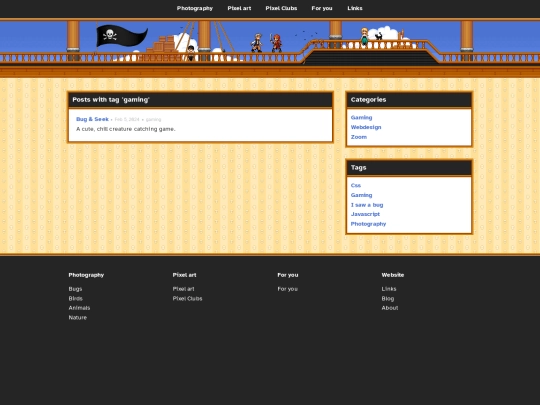
Task: Click the stacked wooden crates in banner
Action: coord(163,44)
